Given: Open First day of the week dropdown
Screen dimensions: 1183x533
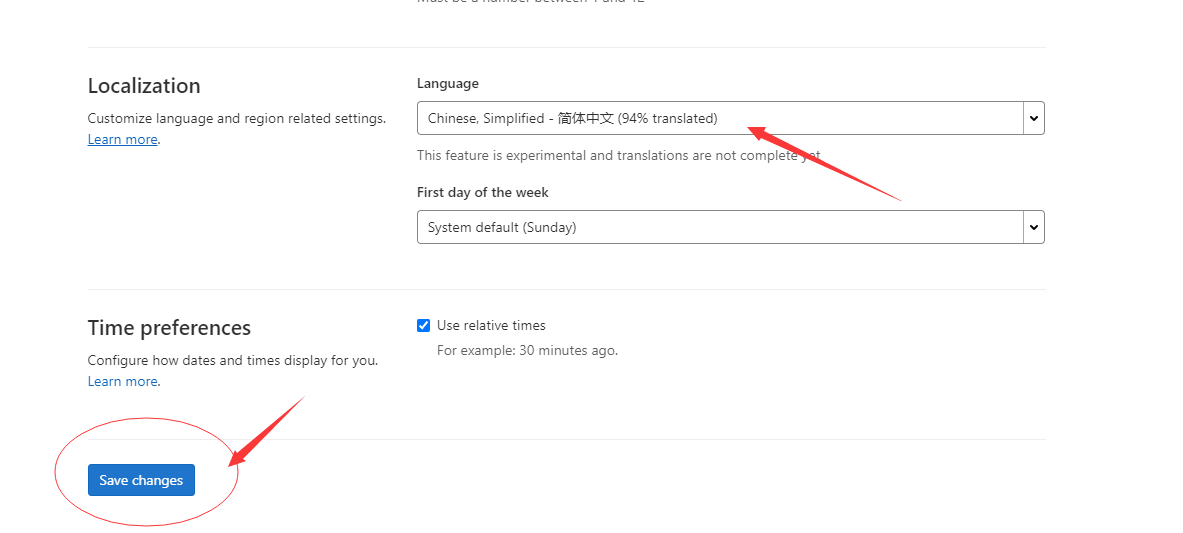Looking at the screenshot, I should (730, 226).
